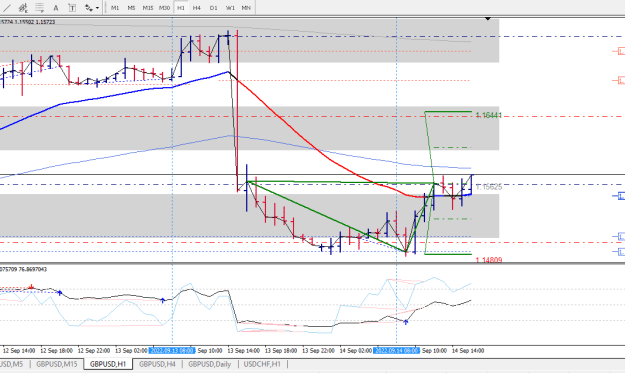
Task: Open the GBPUSD,Daily chart tab
Action: [210, 364]
